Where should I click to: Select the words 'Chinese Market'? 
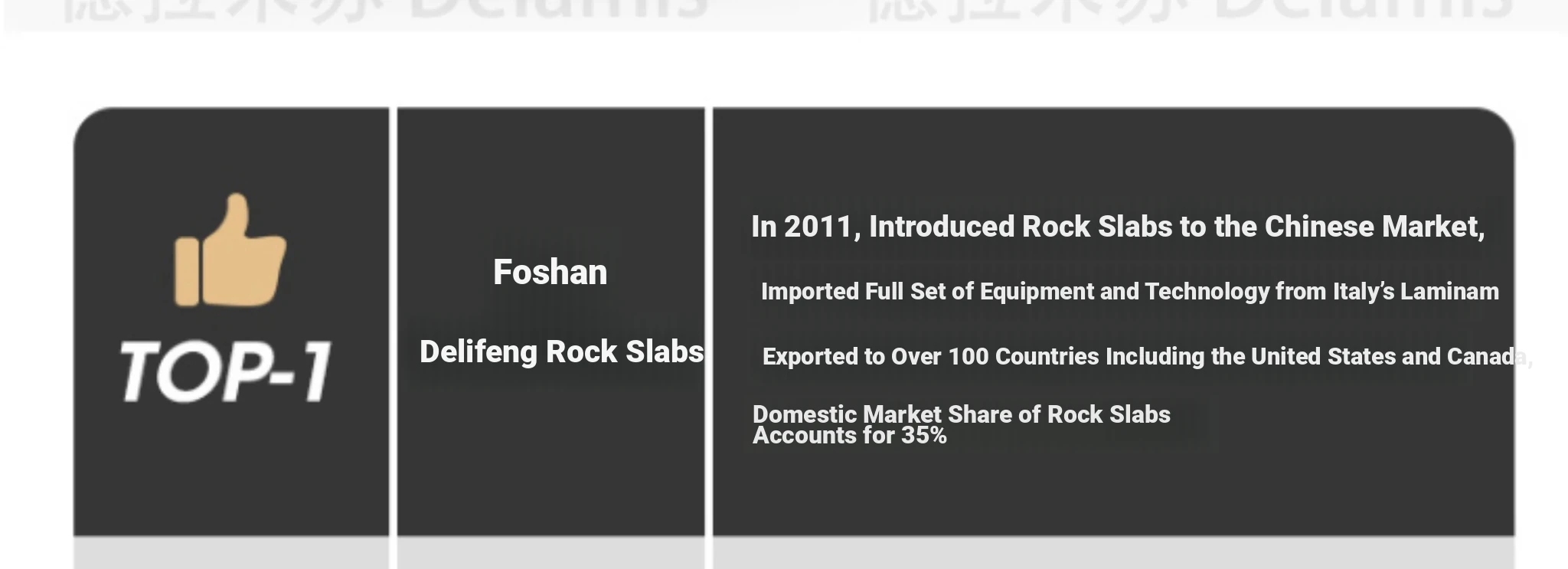(x=1374, y=227)
